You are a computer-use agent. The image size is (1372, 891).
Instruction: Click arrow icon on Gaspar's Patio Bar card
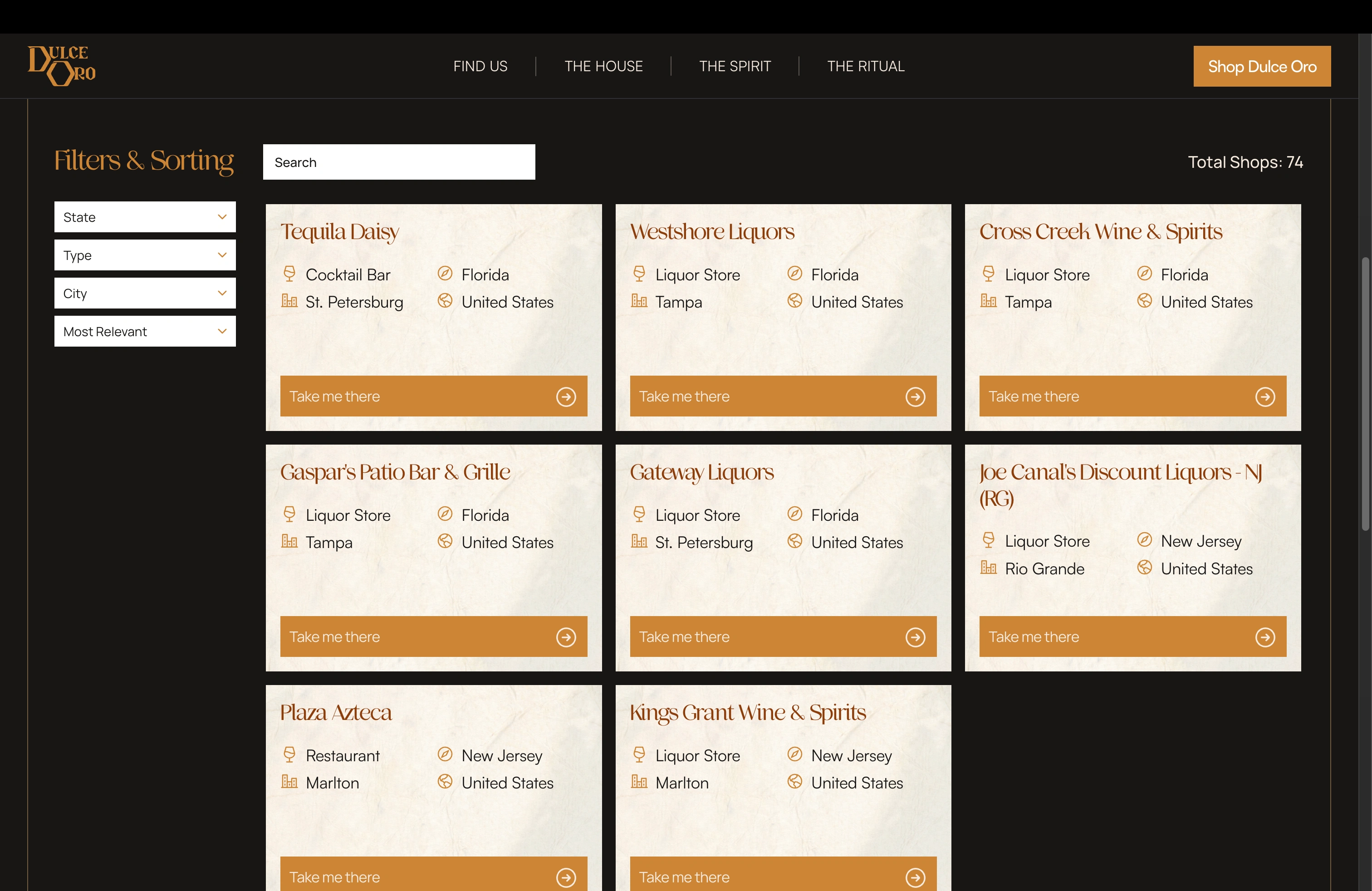565,637
